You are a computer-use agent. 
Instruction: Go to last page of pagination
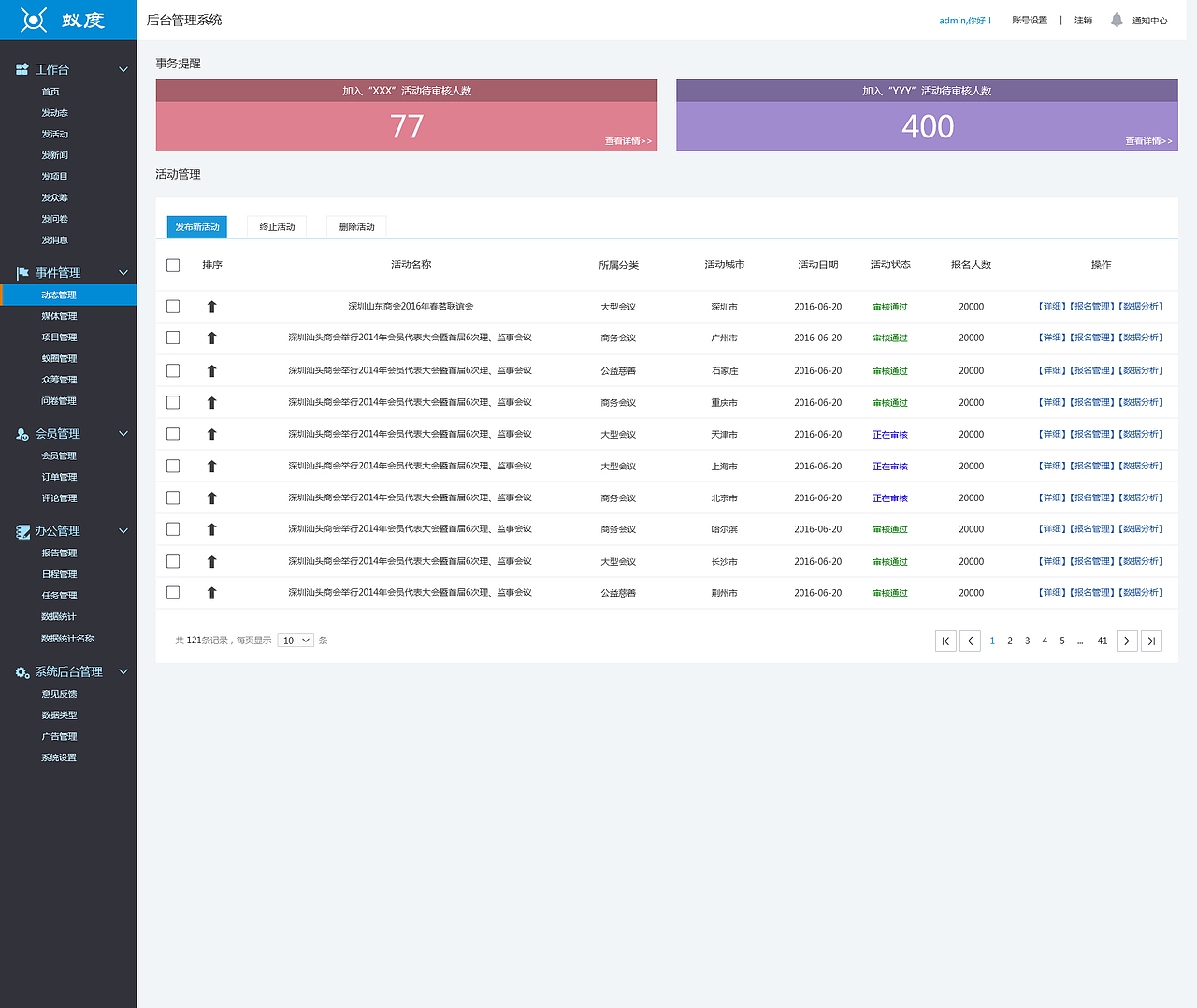(1152, 641)
